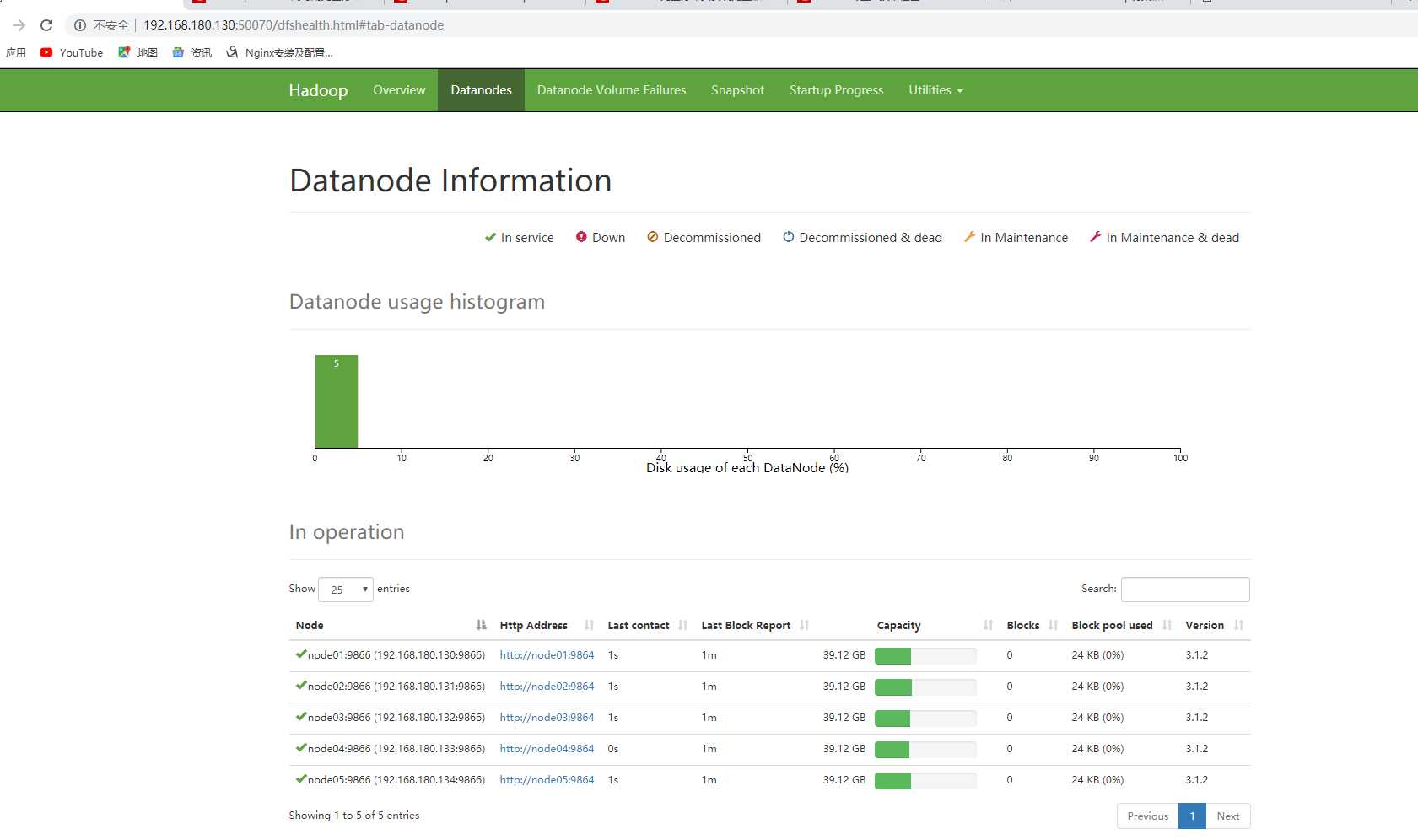Click the browser address bar URL
1418x840 pixels.
(294, 25)
